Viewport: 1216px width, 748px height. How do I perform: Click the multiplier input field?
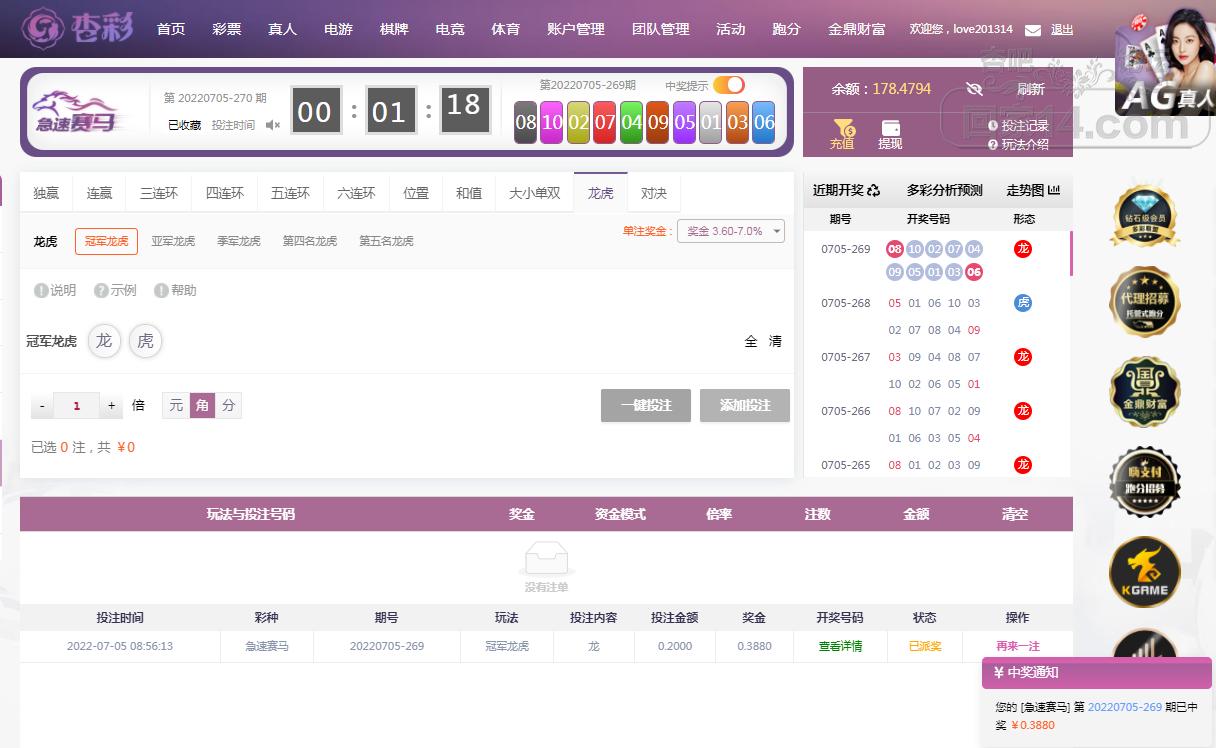[x=77, y=406]
